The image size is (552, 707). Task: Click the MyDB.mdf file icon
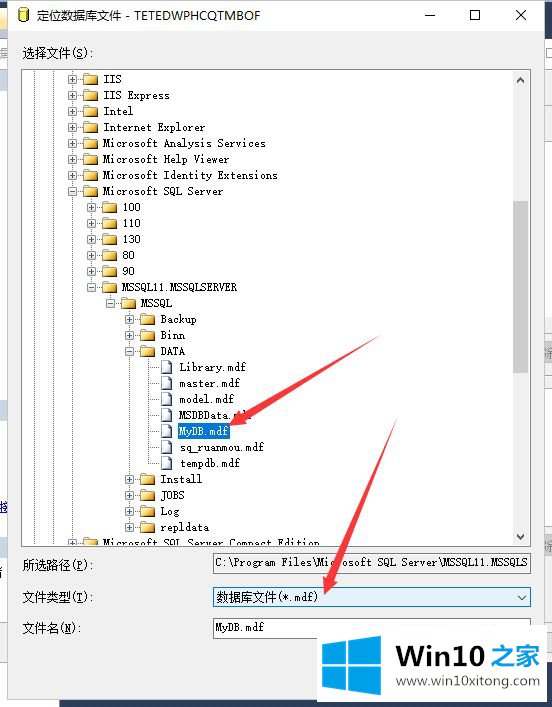point(167,432)
